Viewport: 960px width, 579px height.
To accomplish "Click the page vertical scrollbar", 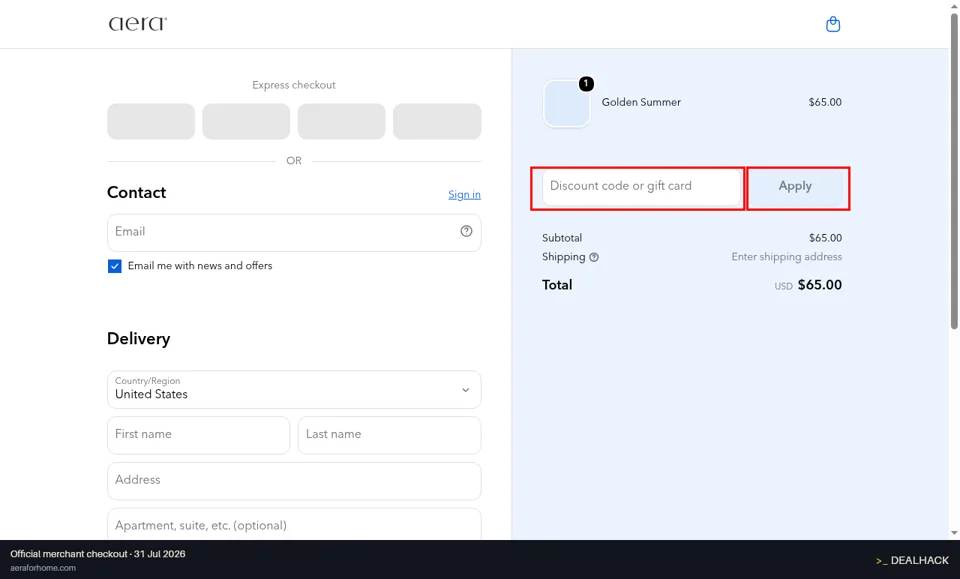I will coord(954,171).
